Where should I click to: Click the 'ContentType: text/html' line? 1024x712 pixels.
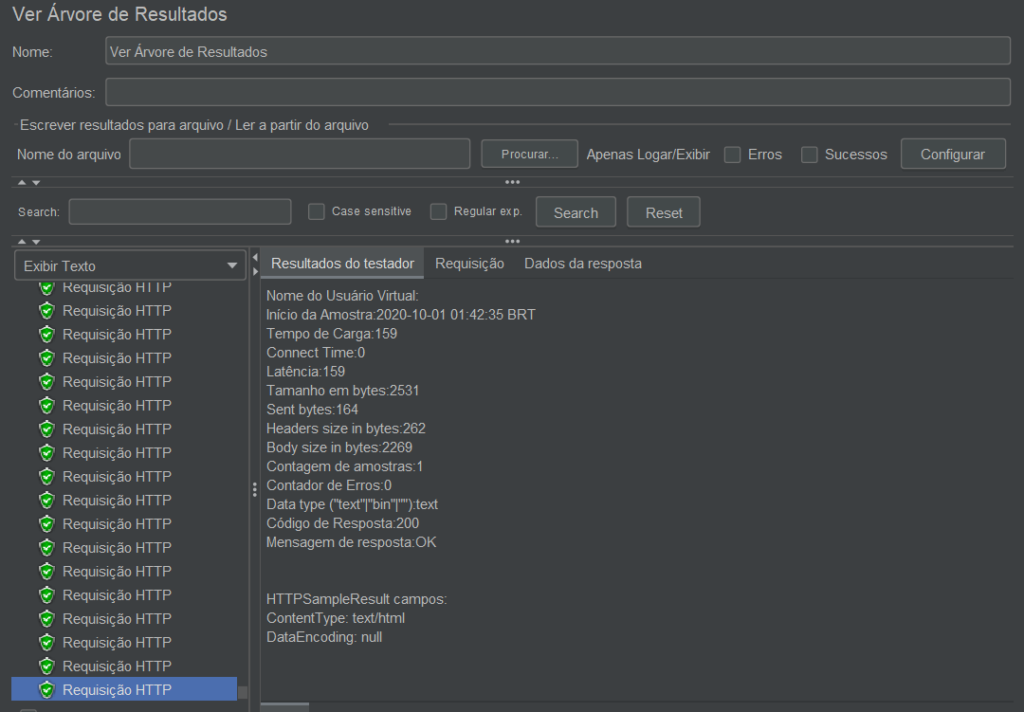point(336,618)
